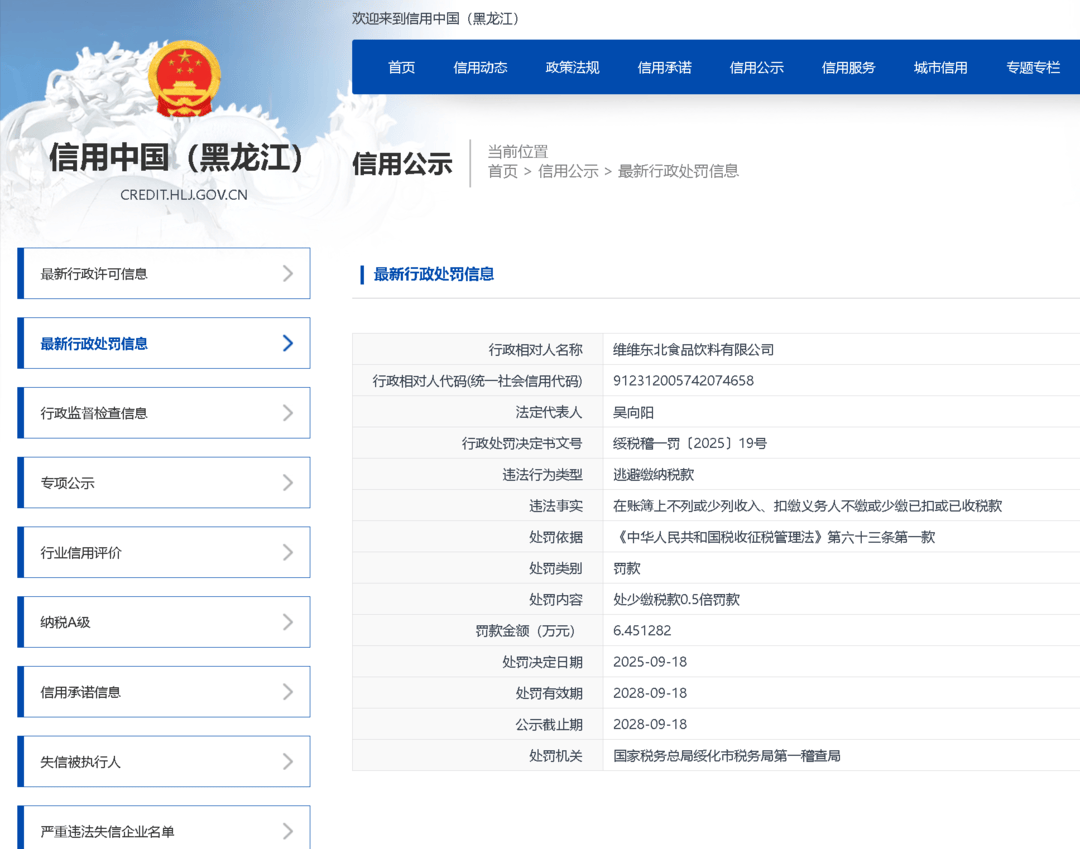Click the arrow beside 行政监督检查信息
1080x849 pixels.
288,412
